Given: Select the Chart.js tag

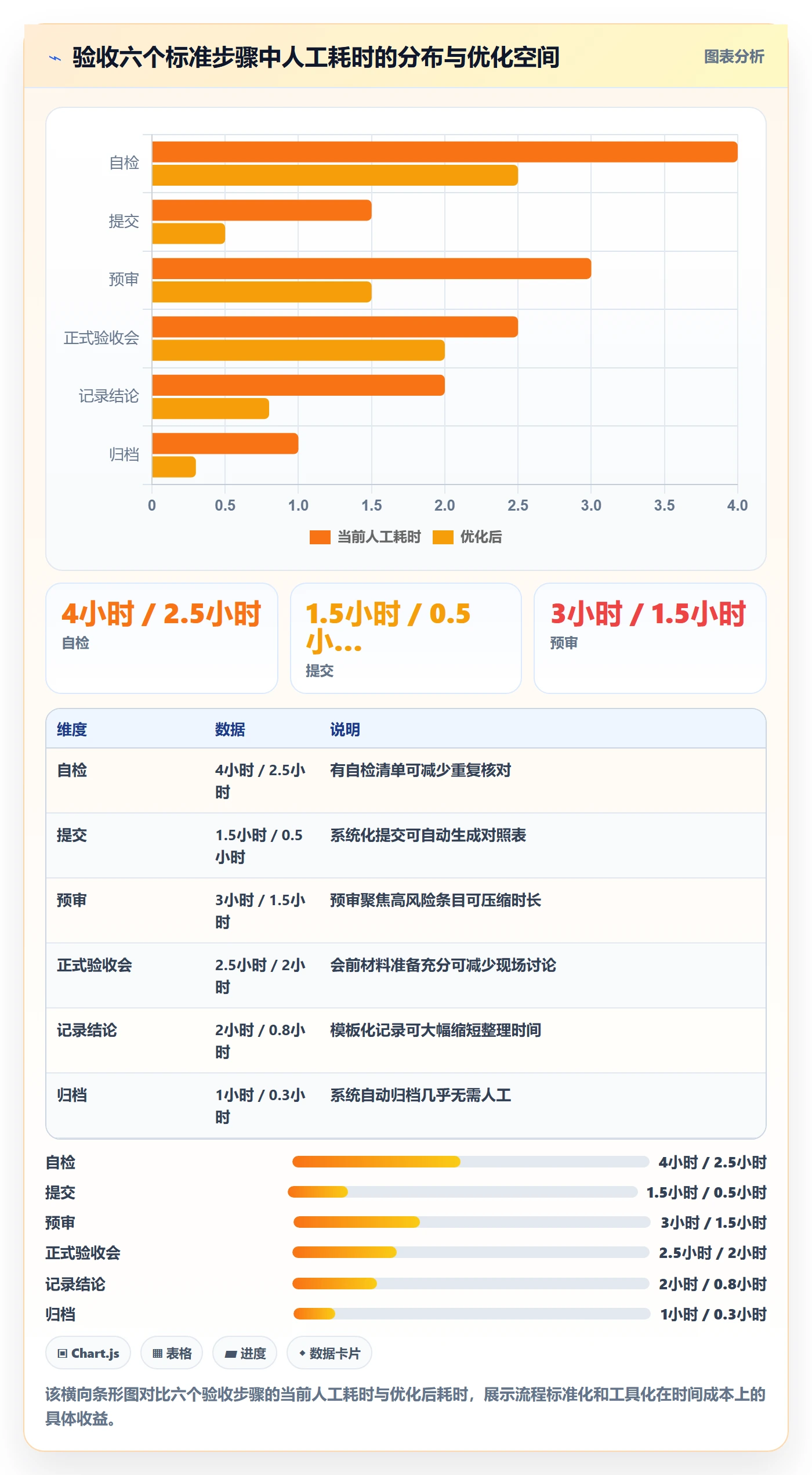Looking at the screenshot, I should point(88,1353).
